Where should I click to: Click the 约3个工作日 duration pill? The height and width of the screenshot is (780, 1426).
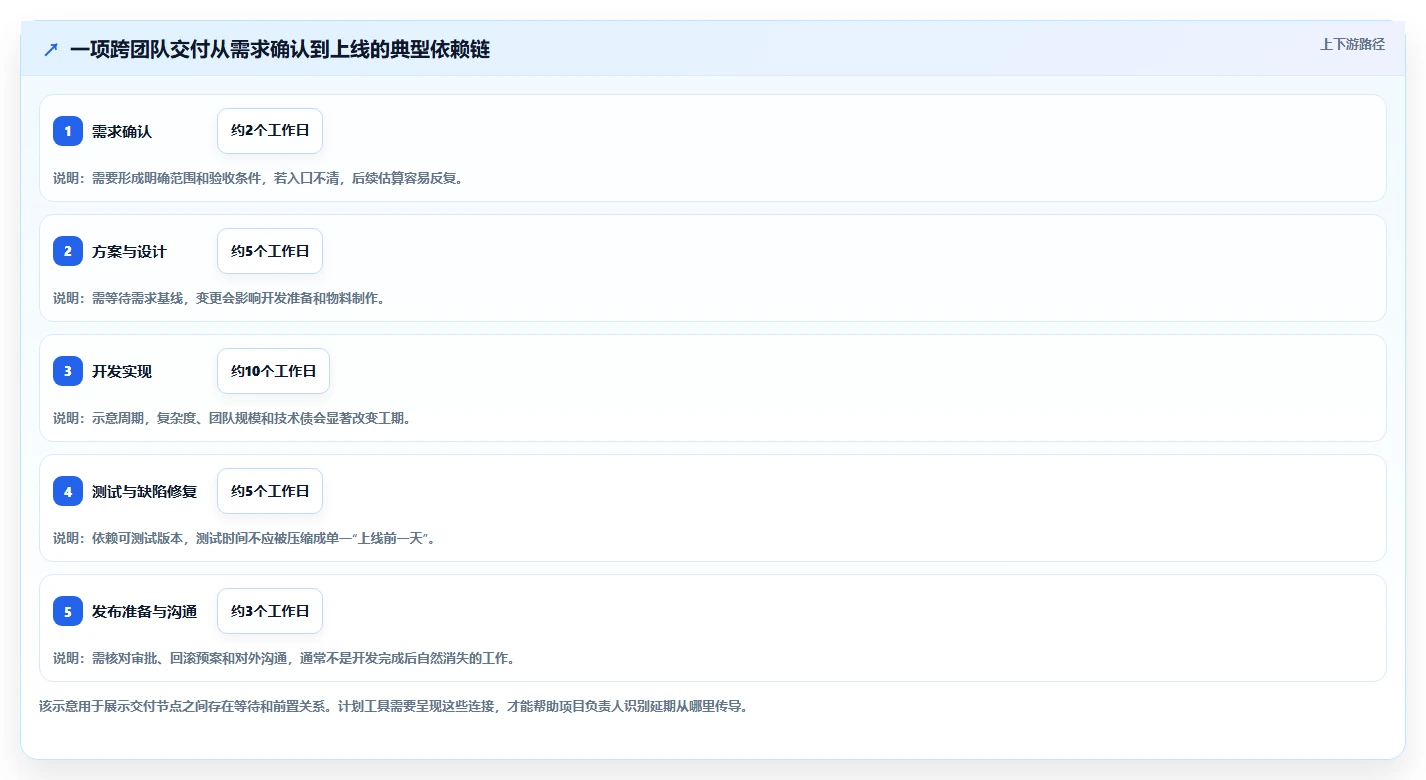pyautogui.click(x=270, y=611)
